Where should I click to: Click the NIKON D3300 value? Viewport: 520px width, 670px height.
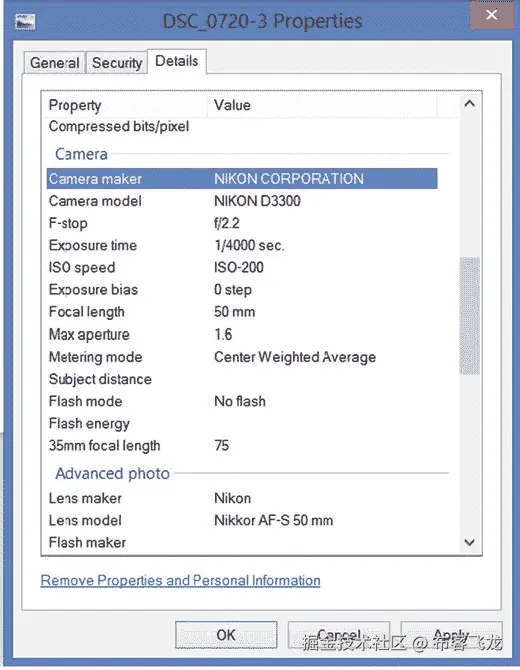coord(257,201)
